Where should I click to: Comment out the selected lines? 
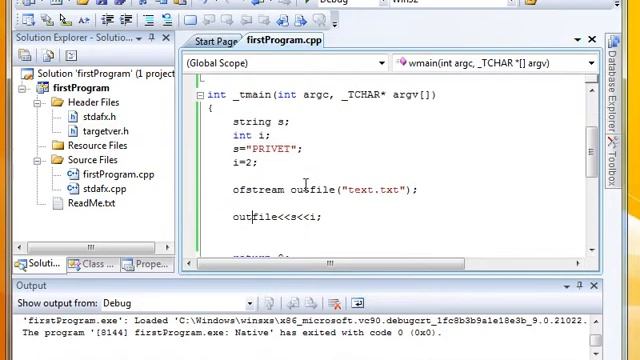149,20
